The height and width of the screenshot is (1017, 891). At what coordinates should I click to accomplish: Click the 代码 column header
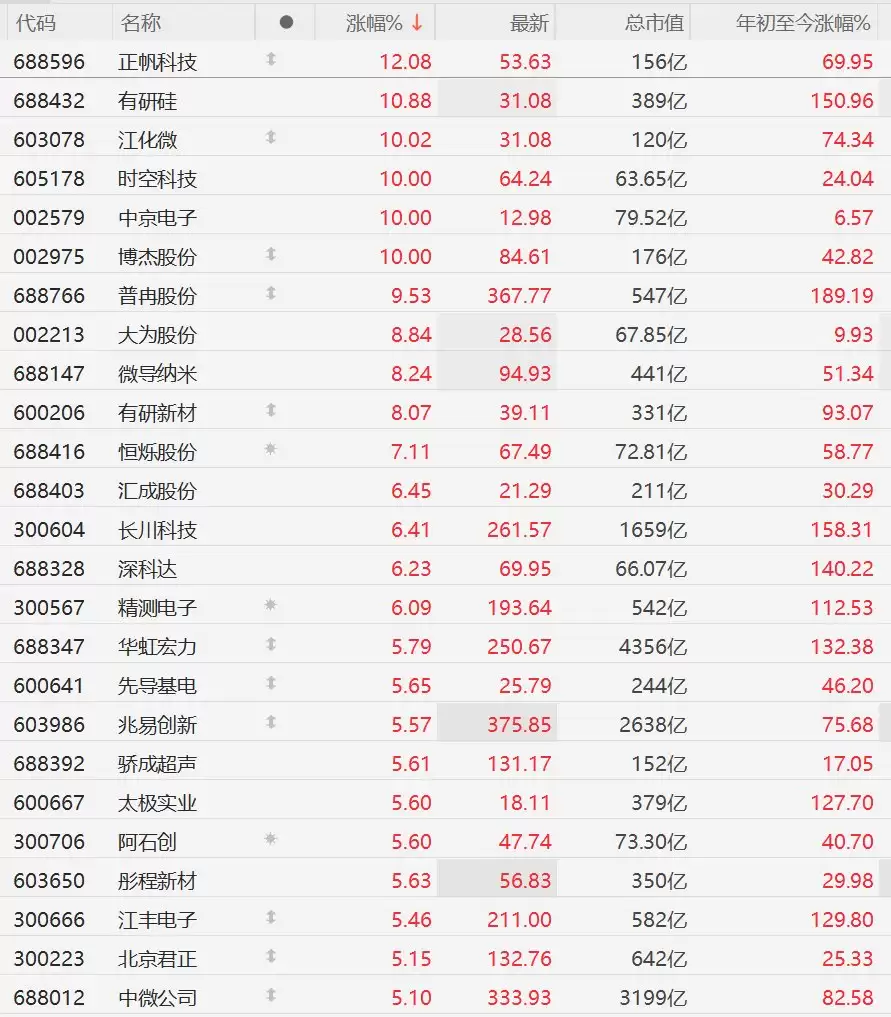pos(36,23)
